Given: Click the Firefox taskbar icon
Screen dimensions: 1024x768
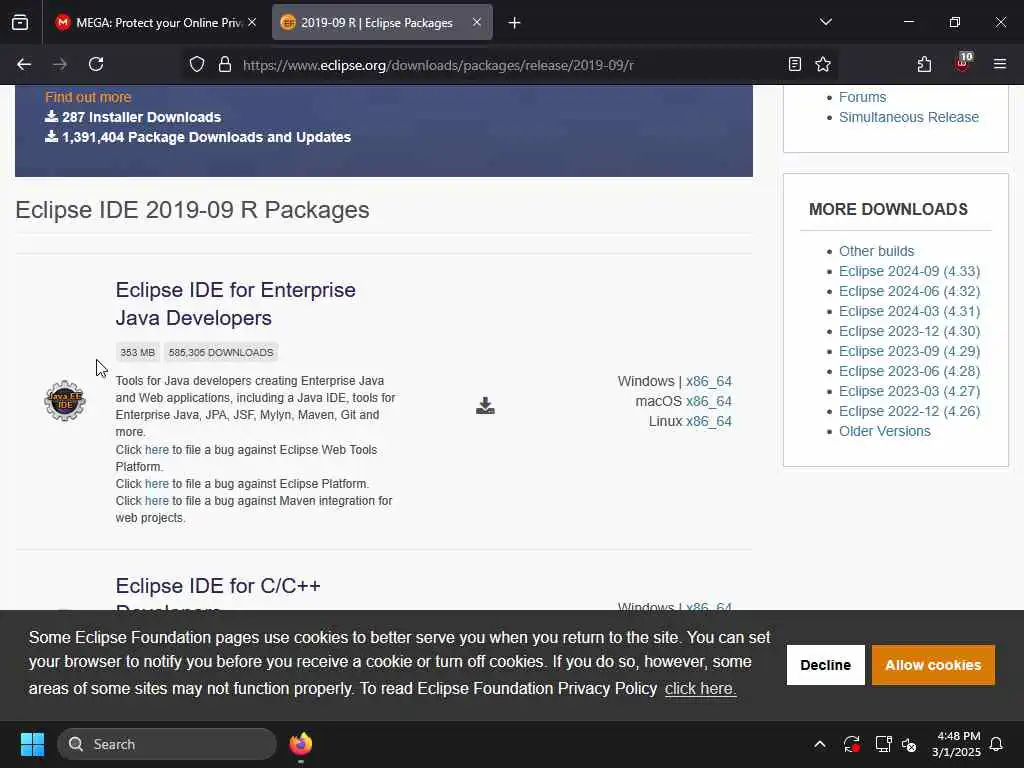Looking at the screenshot, I should coord(301,744).
